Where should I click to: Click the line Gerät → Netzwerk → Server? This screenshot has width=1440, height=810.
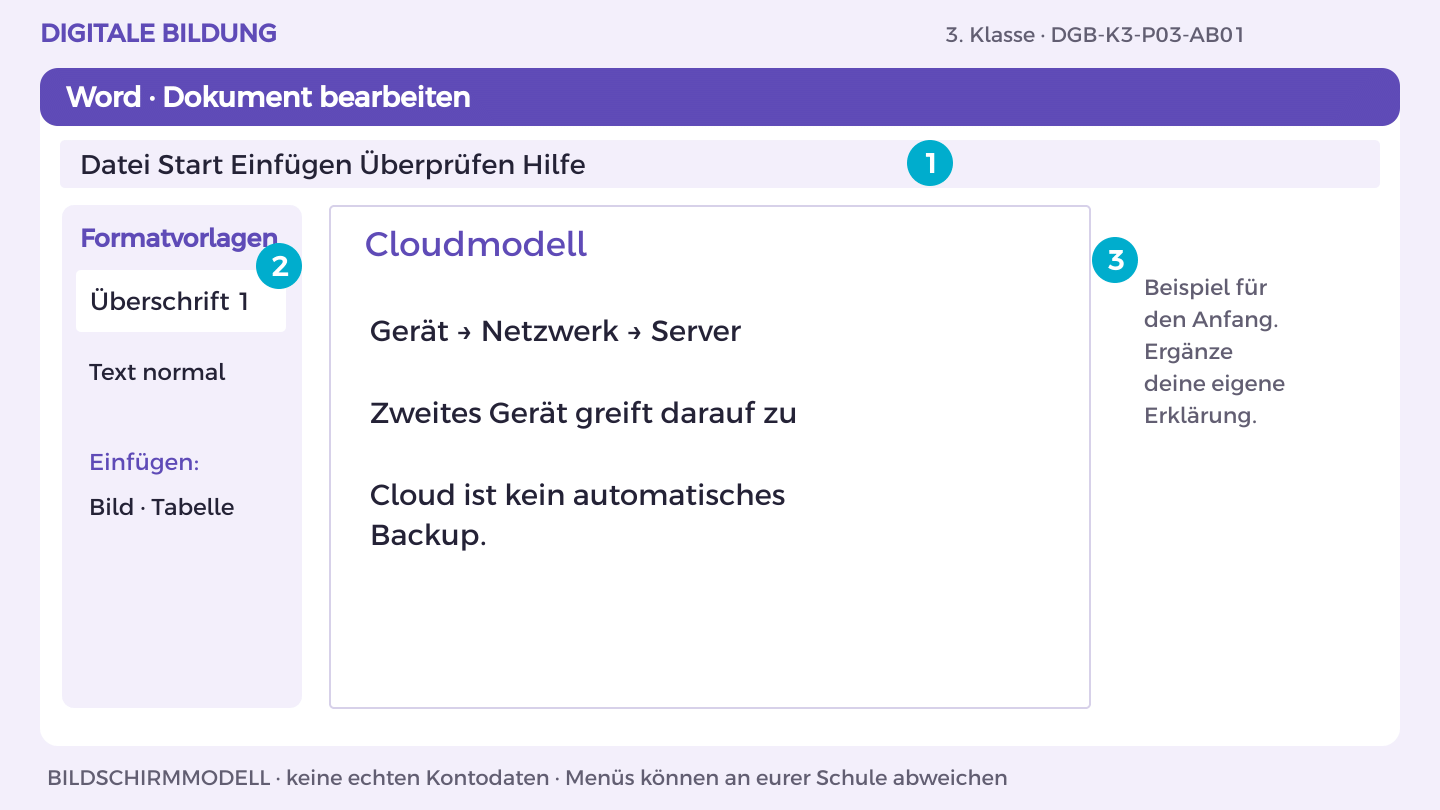pos(555,331)
